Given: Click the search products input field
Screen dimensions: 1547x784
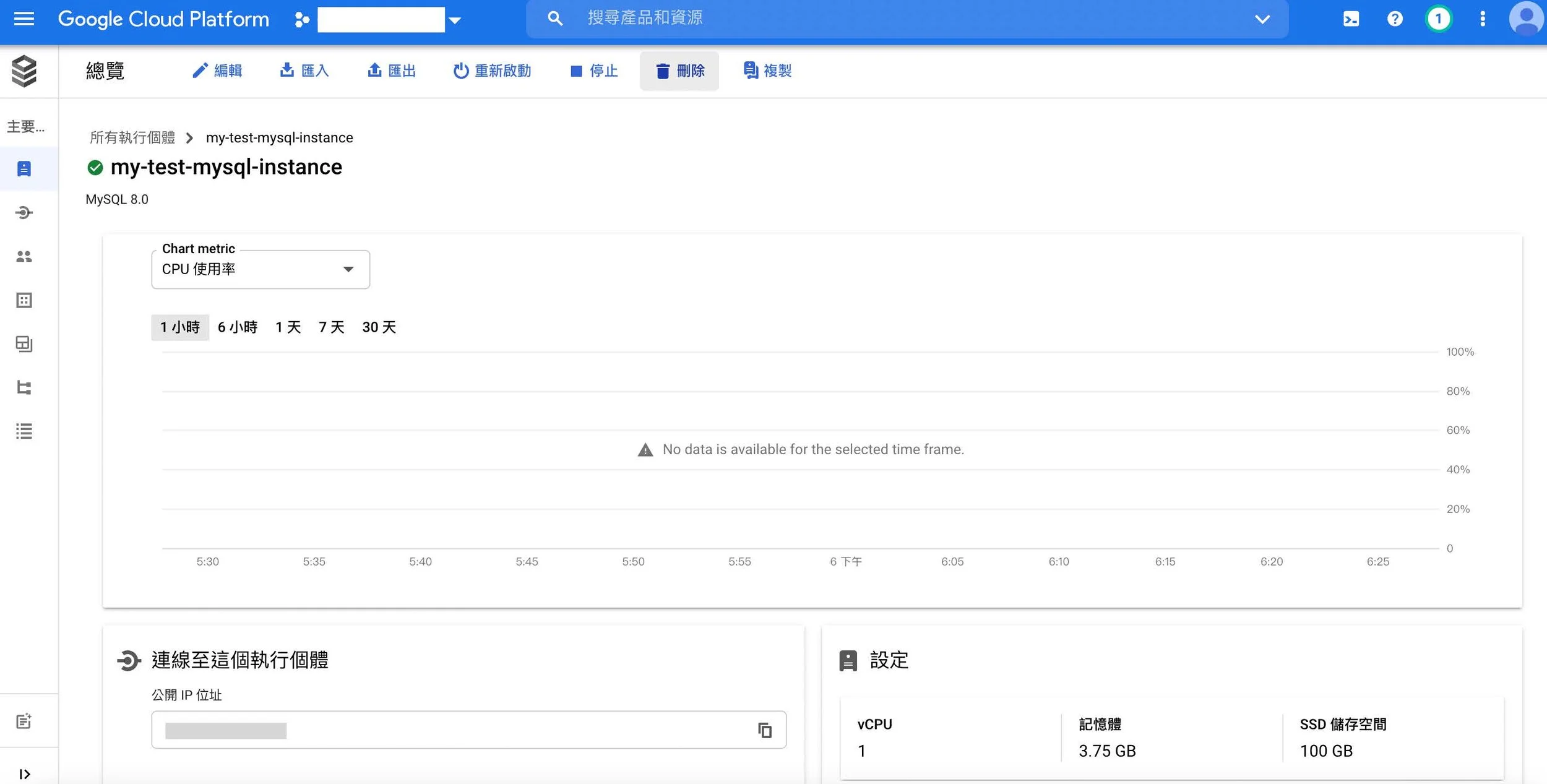Looking at the screenshot, I should click(x=743, y=18).
